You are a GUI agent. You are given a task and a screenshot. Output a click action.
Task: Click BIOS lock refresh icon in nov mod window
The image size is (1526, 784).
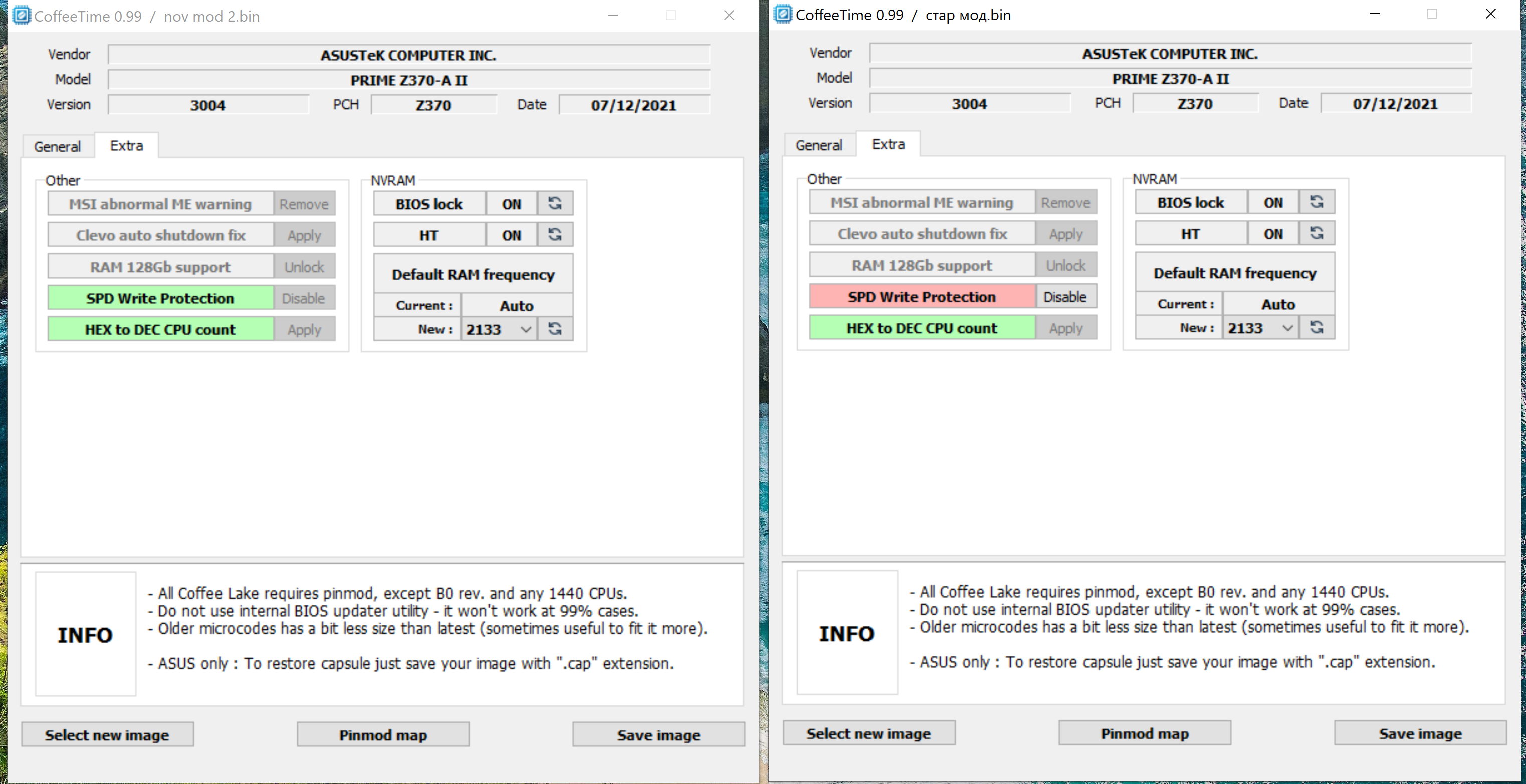coord(554,204)
